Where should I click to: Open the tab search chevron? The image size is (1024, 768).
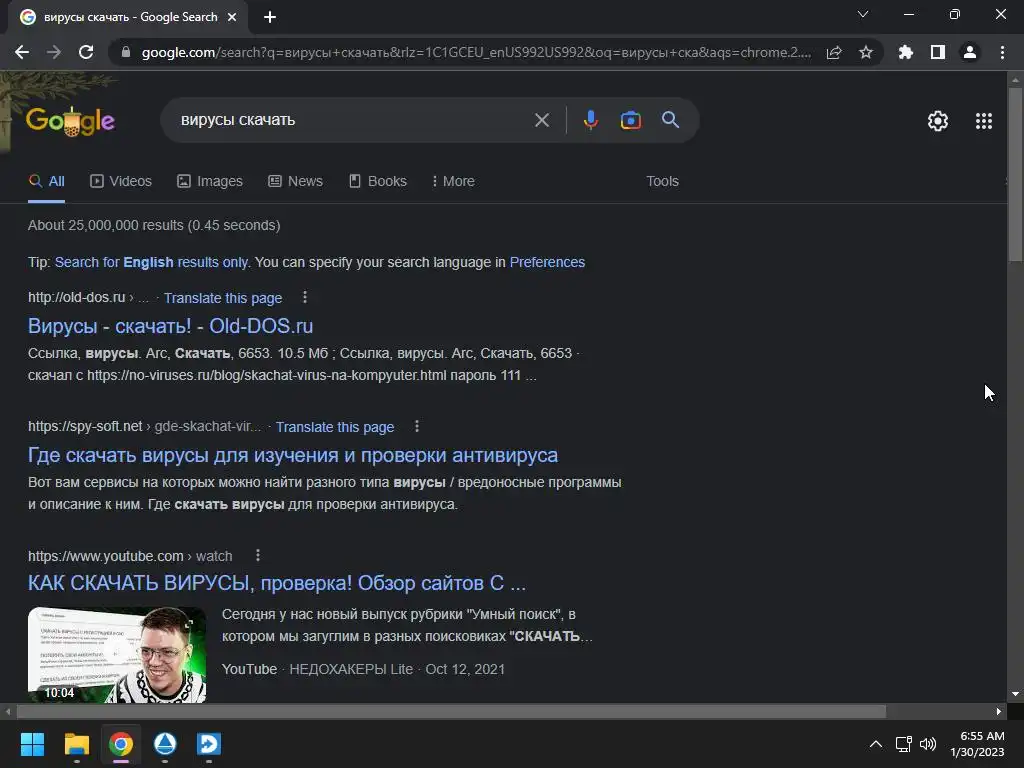pyautogui.click(x=863, y=14)
